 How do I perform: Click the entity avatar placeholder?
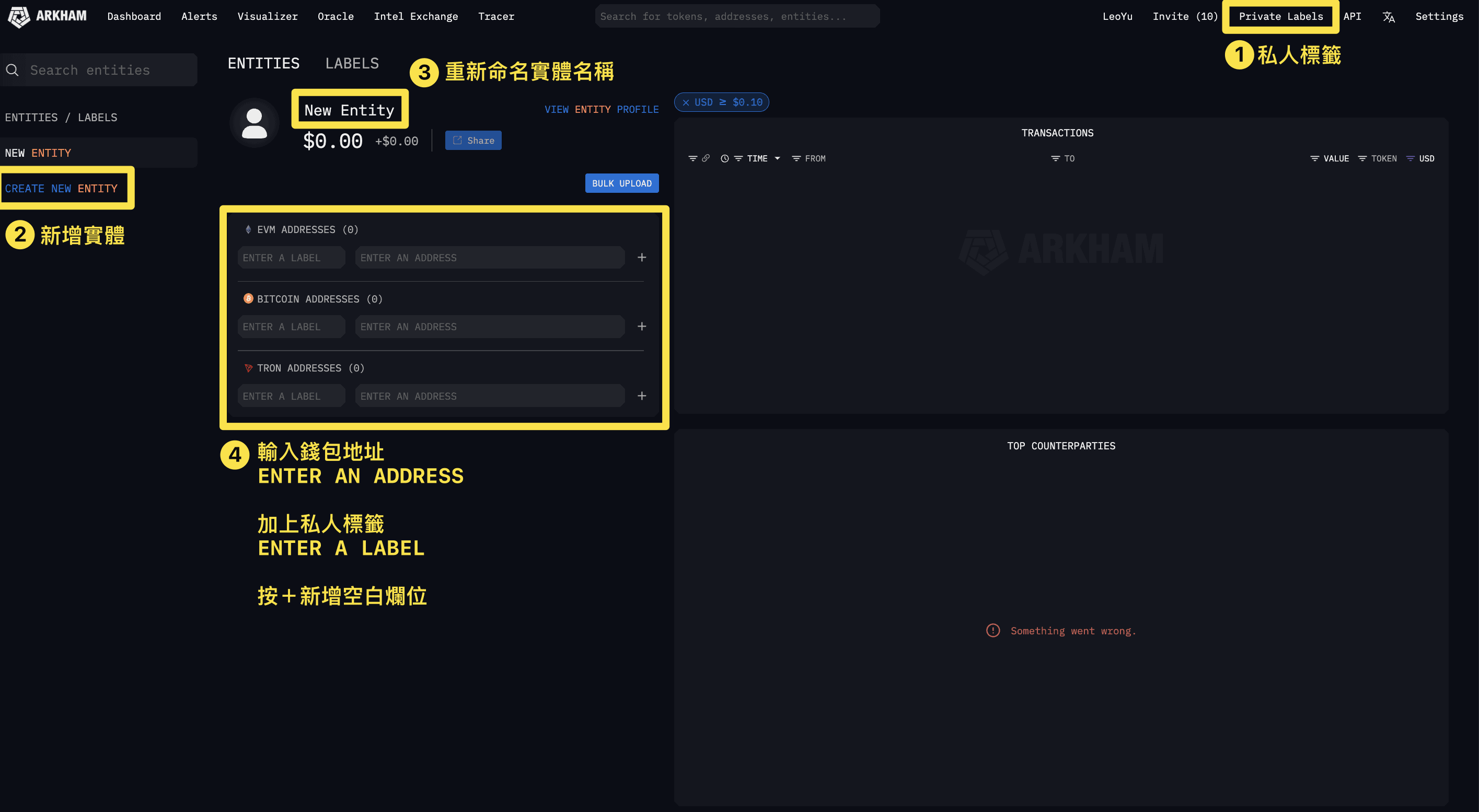pyautogui.click(x=255, y=123)
